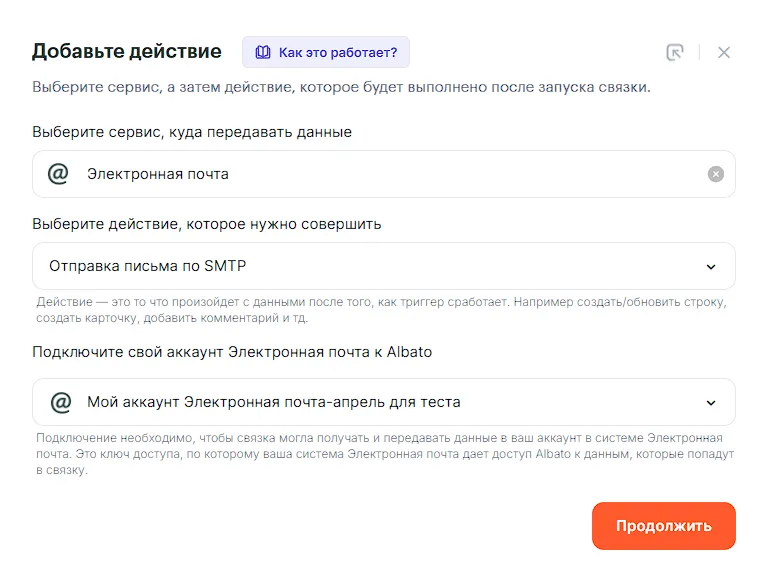Click the orange 'Продолжить' button

tap(664, 526)
